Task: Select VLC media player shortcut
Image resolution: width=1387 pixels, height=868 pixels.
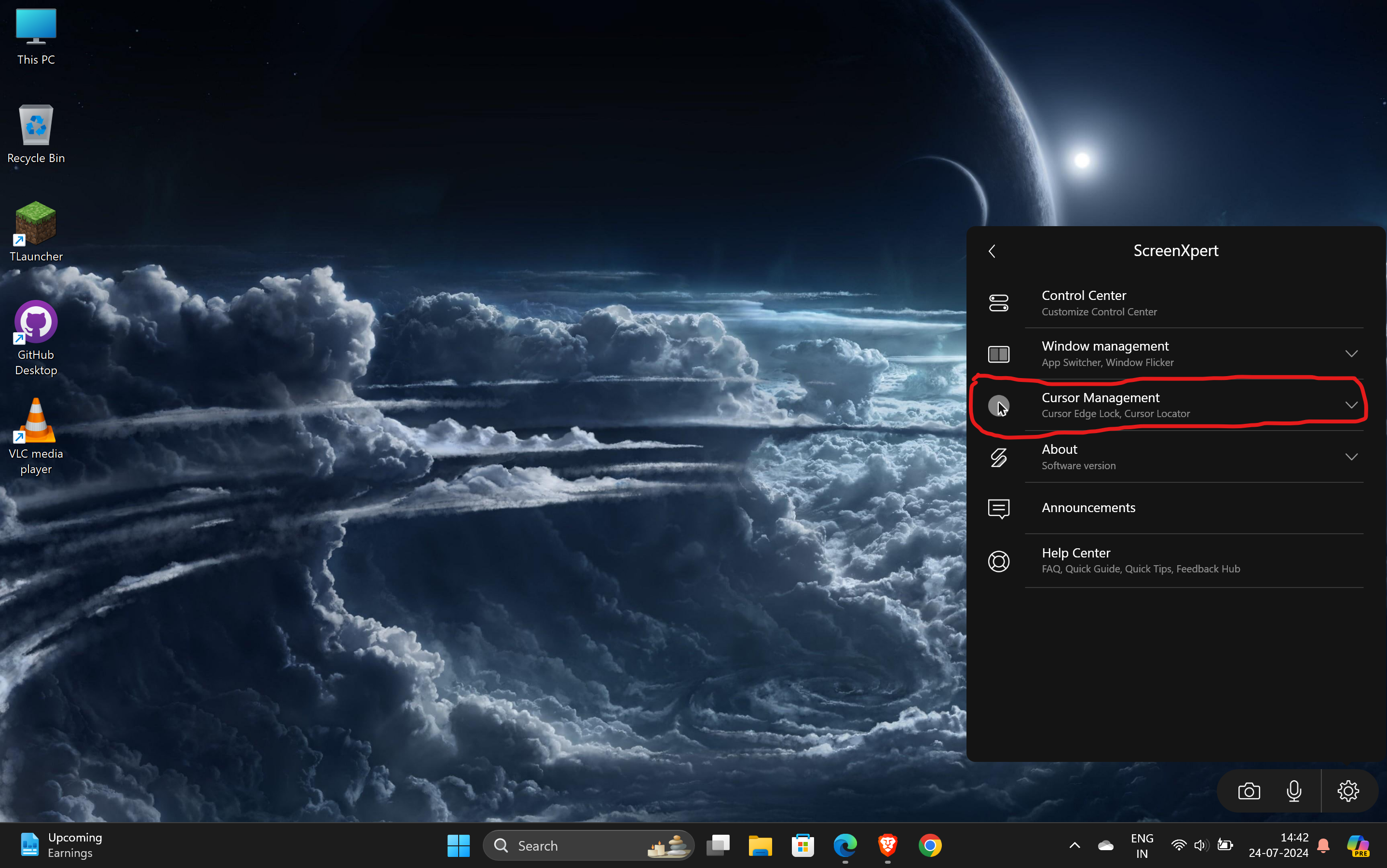Action: click(x=36, y=436)
